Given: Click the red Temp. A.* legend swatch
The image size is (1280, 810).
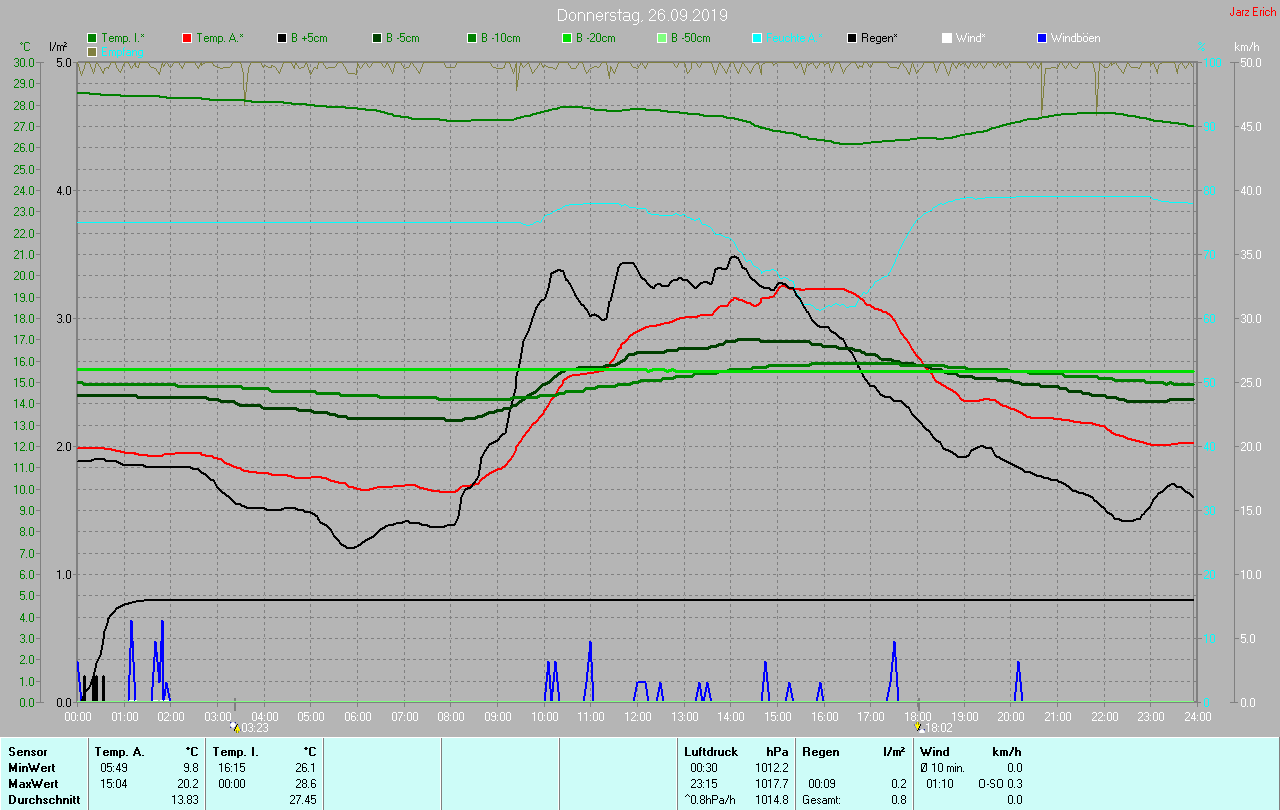Looking at the screenshot, I should click(188, 38).
